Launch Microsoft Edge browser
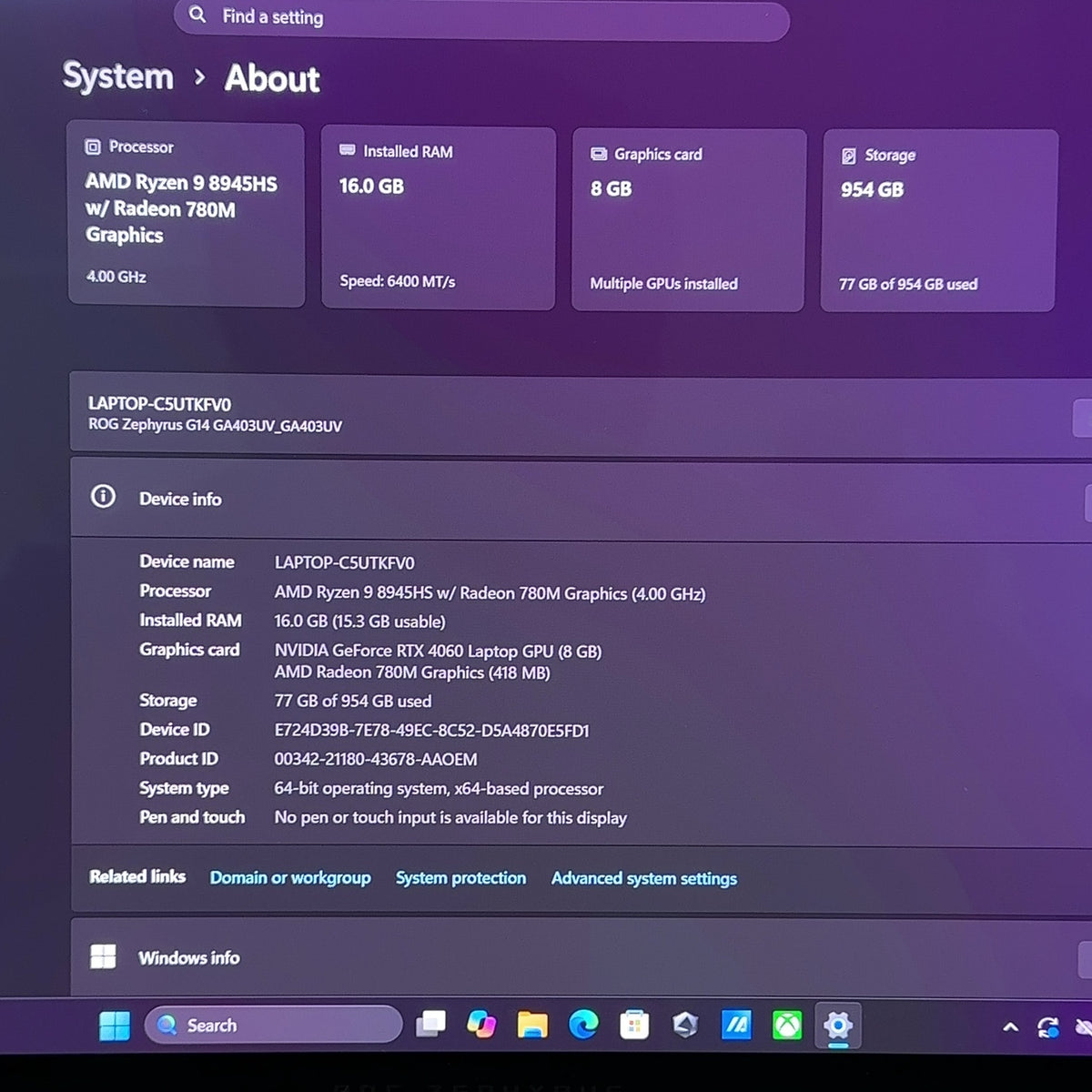The width and height of the screenshot is (1092, 1092). coord(583,1026)
